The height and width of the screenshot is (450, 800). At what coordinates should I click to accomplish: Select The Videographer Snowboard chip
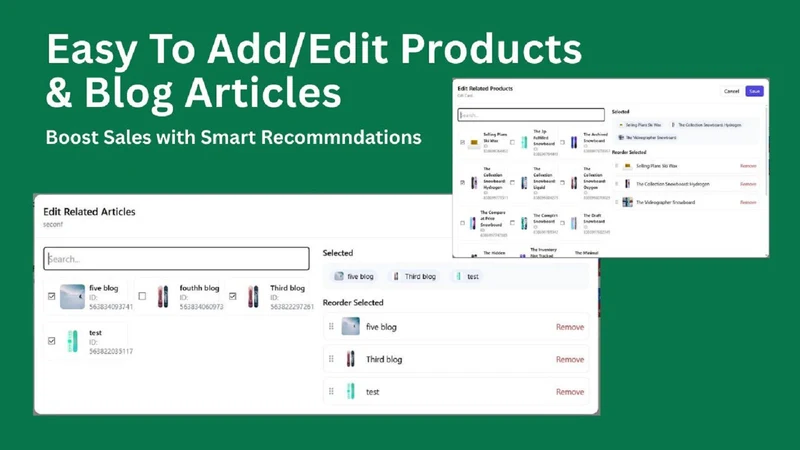coord(647,137)
